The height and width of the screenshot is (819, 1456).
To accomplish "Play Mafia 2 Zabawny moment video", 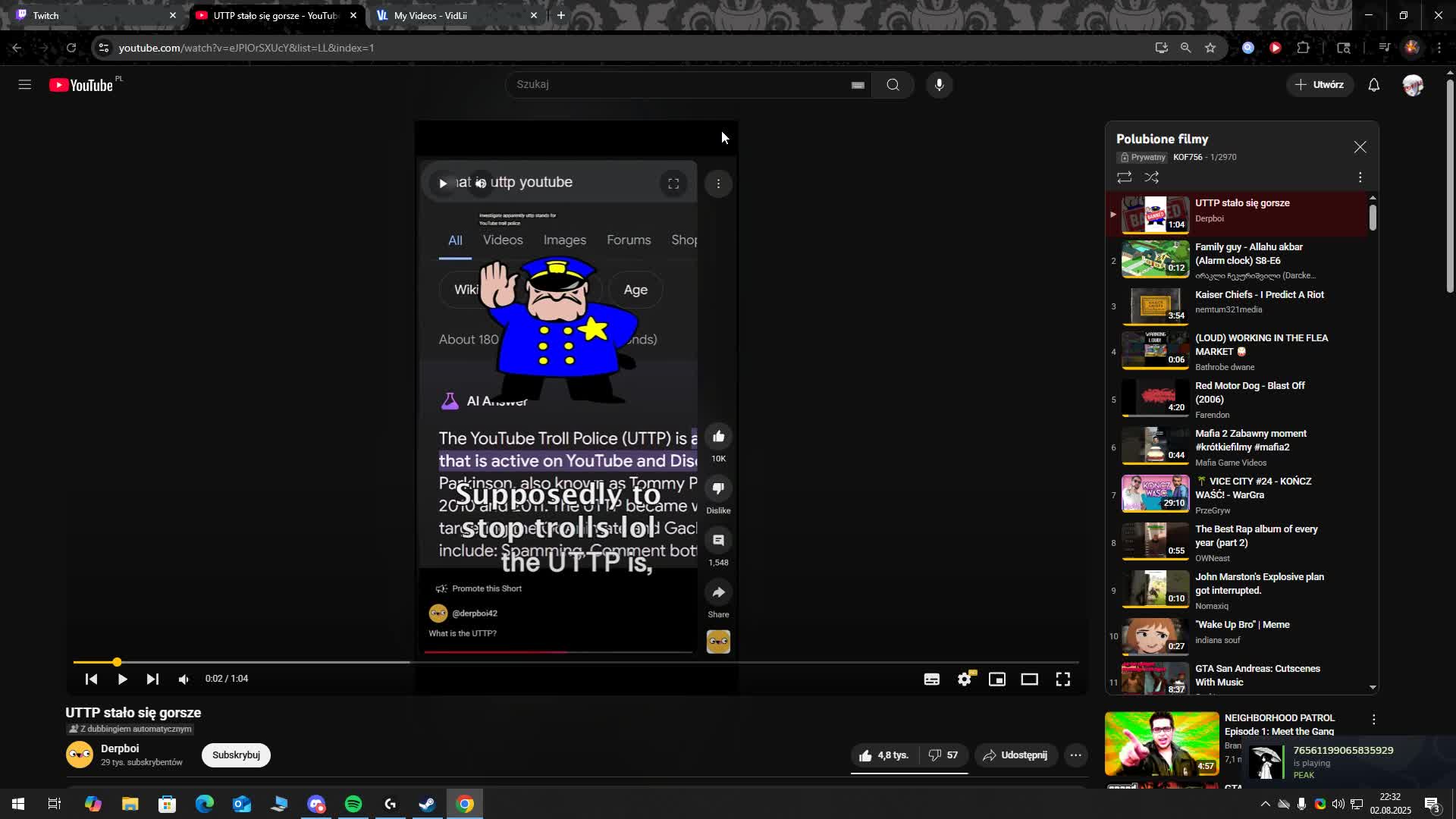I will (1241, 447).
